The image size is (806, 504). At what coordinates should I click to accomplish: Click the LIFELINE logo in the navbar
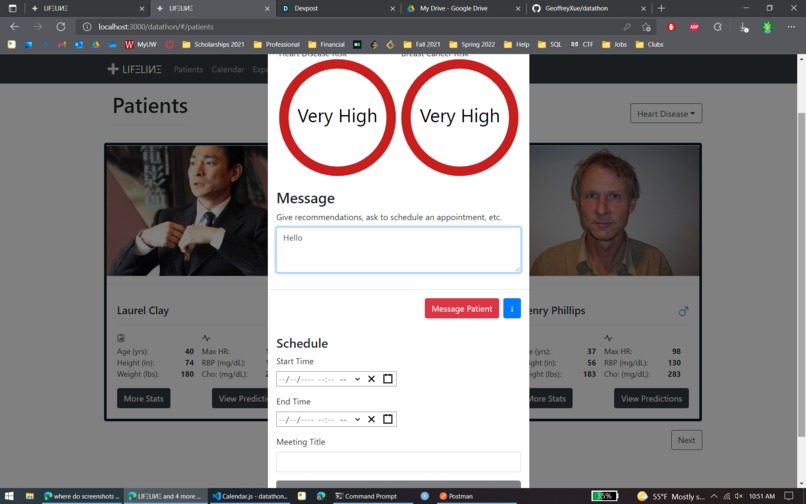pos(134,69)
